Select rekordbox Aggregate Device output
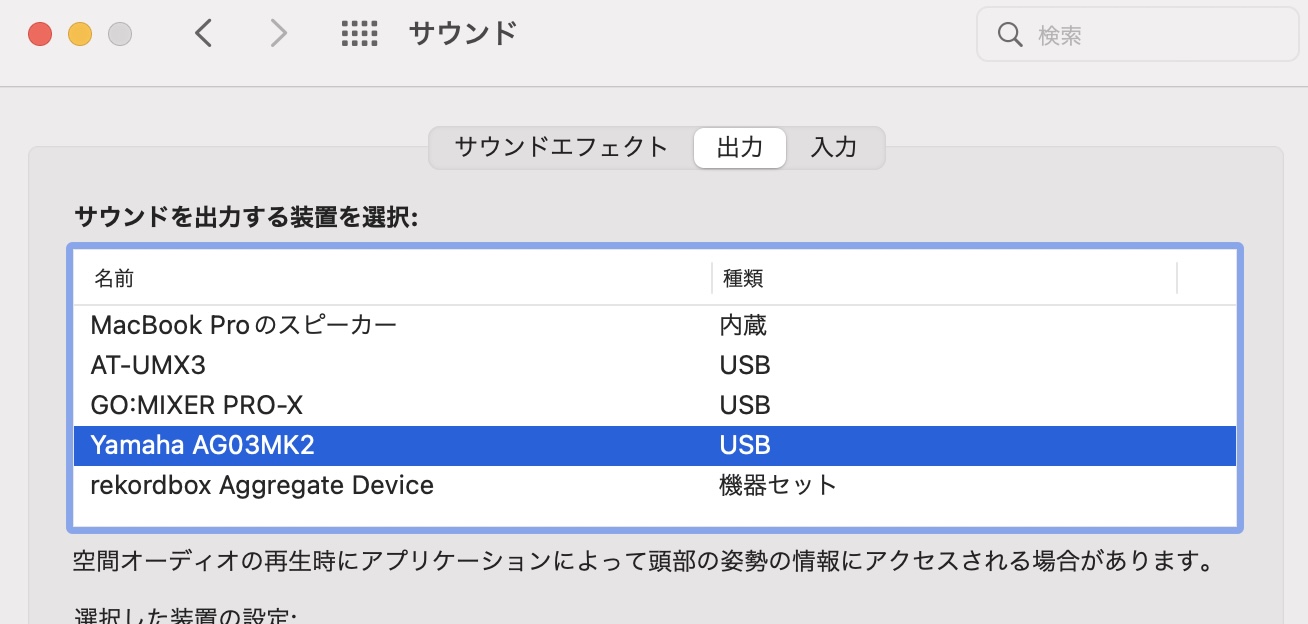Viewport: 1308px width, 624px height. (x=655, y=485)
